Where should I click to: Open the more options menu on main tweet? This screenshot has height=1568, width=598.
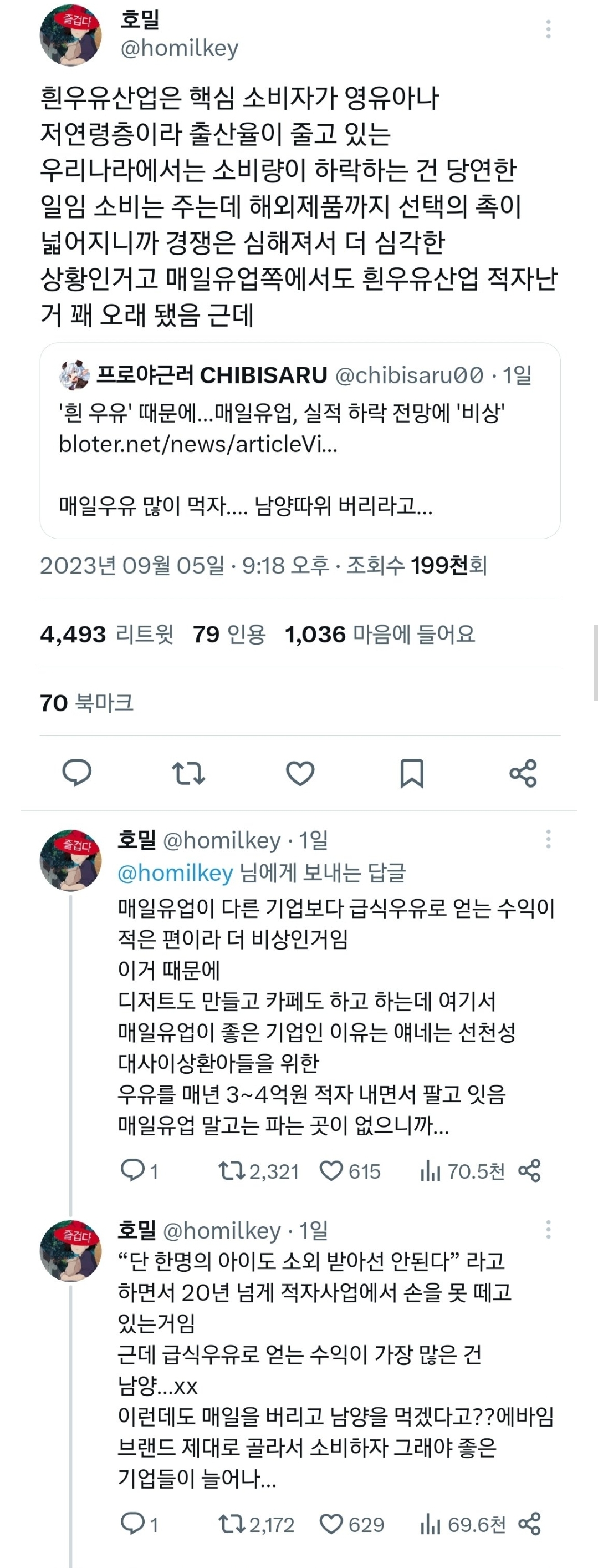pyautogui.click(x=548, y=29)
